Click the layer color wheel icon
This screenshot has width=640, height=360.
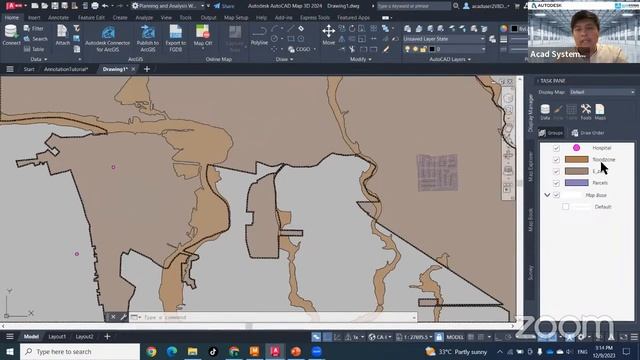tap(504, 28)
